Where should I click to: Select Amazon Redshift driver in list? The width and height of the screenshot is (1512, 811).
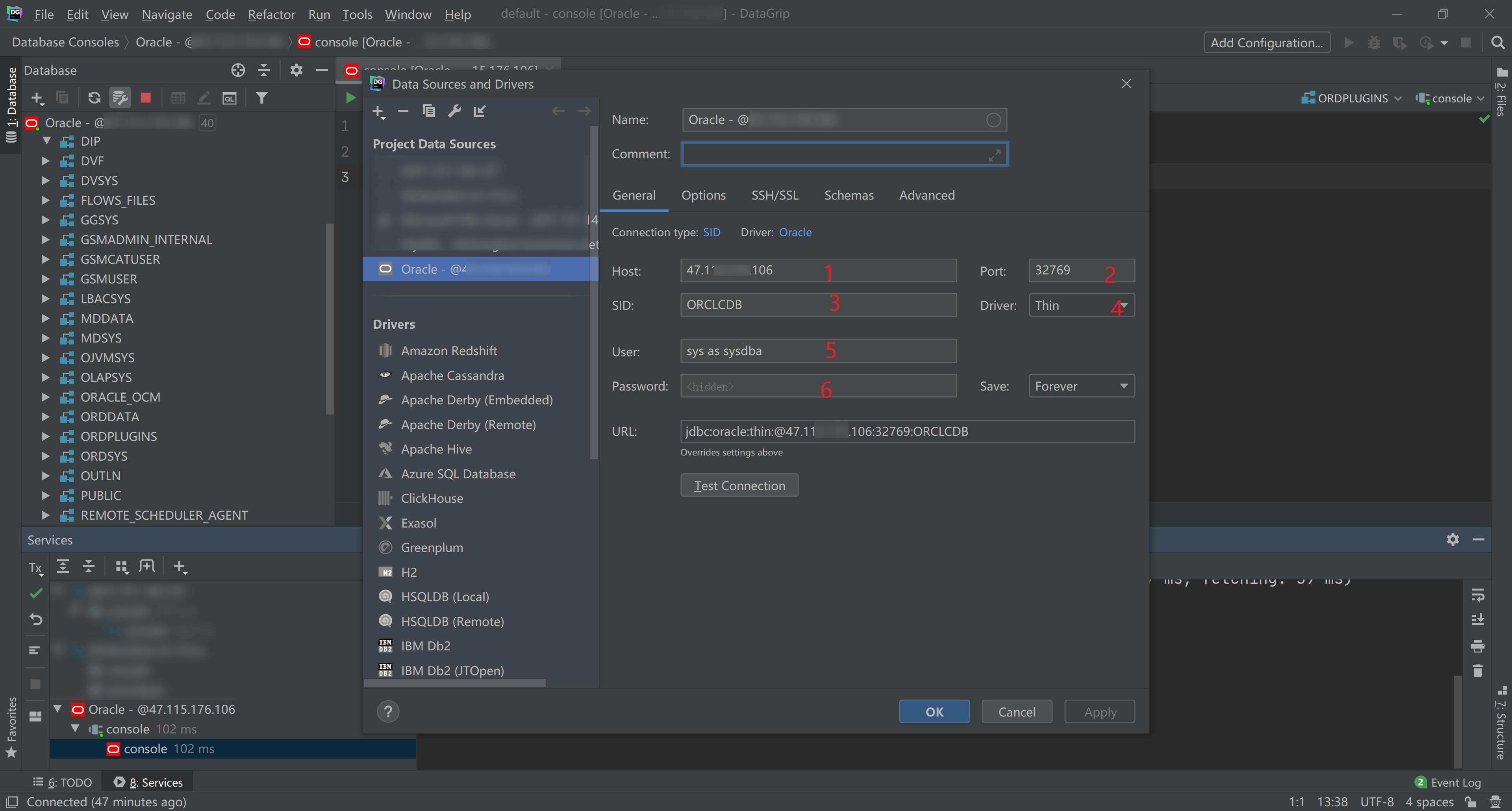pyautogui.click(x=448, y=351)
